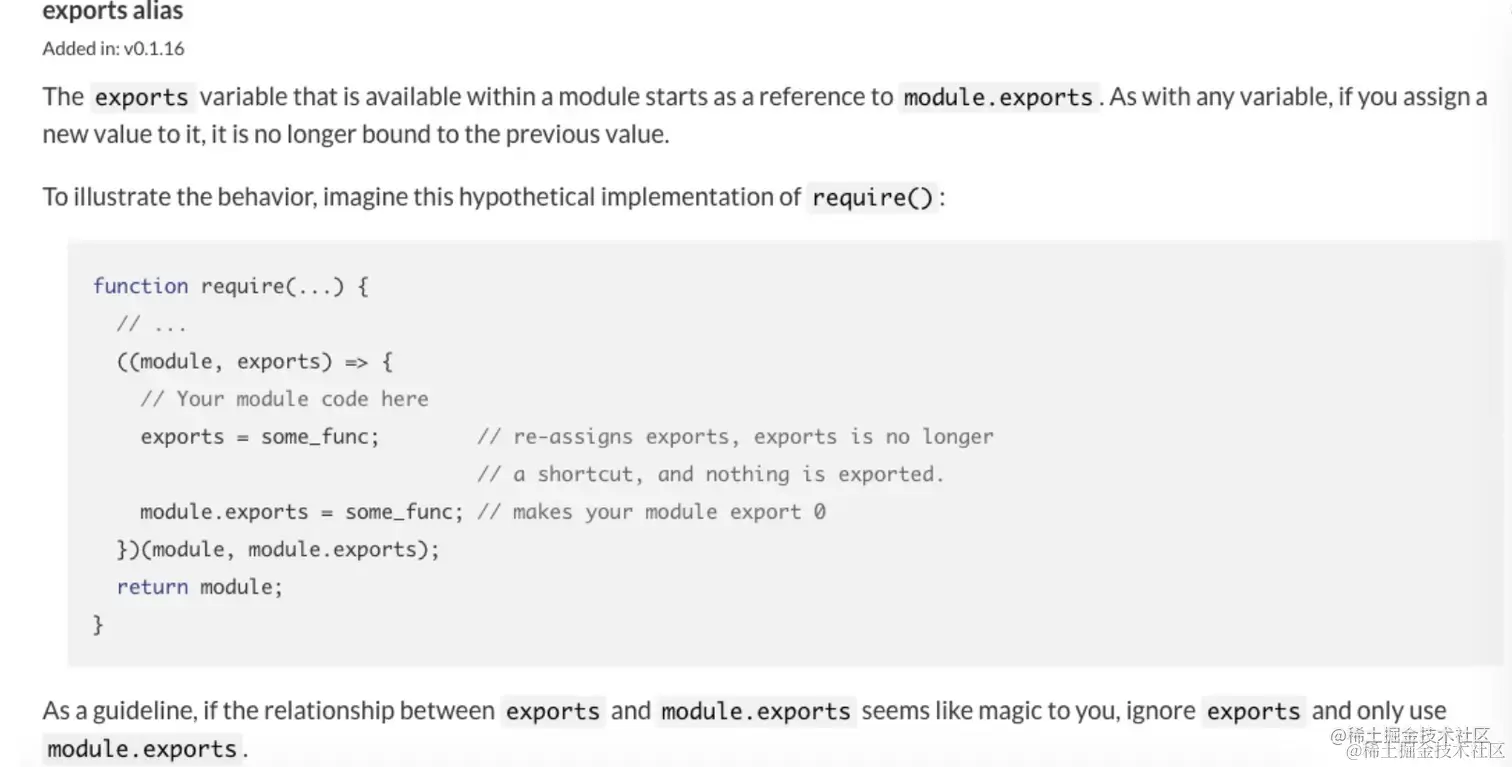
Task: Click the "module.exports" code in the guideline sentence
Action: click(x=756, y=711)
